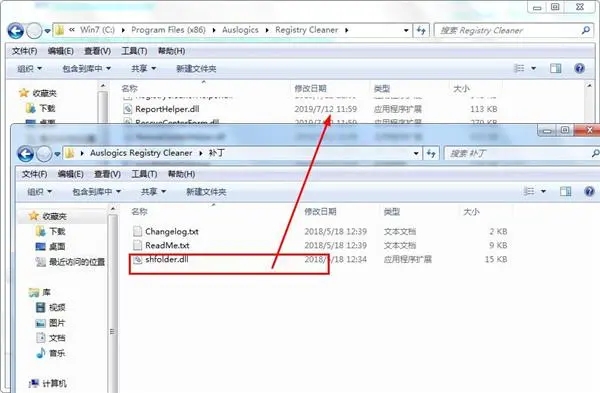Click 新建文件夹 in 补丁 window
The height and width of the screenshot is (393, 600).
(x=206, y=192)
